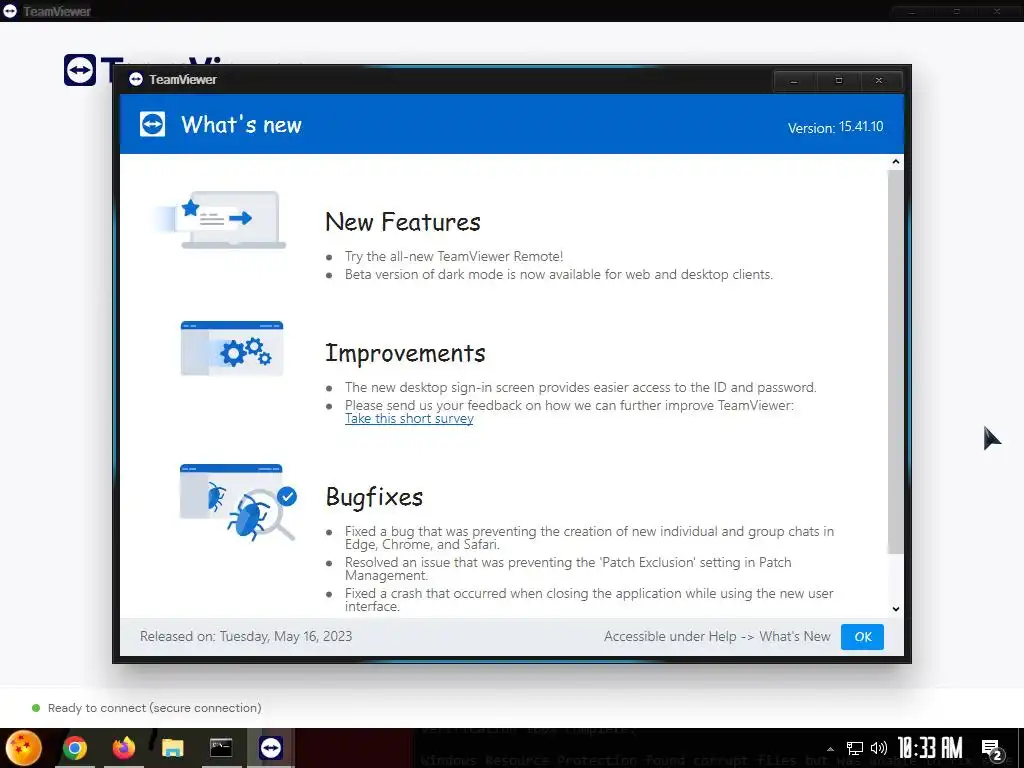Click 'new desktop sign-in screen' bullet text

coord(581,388)
